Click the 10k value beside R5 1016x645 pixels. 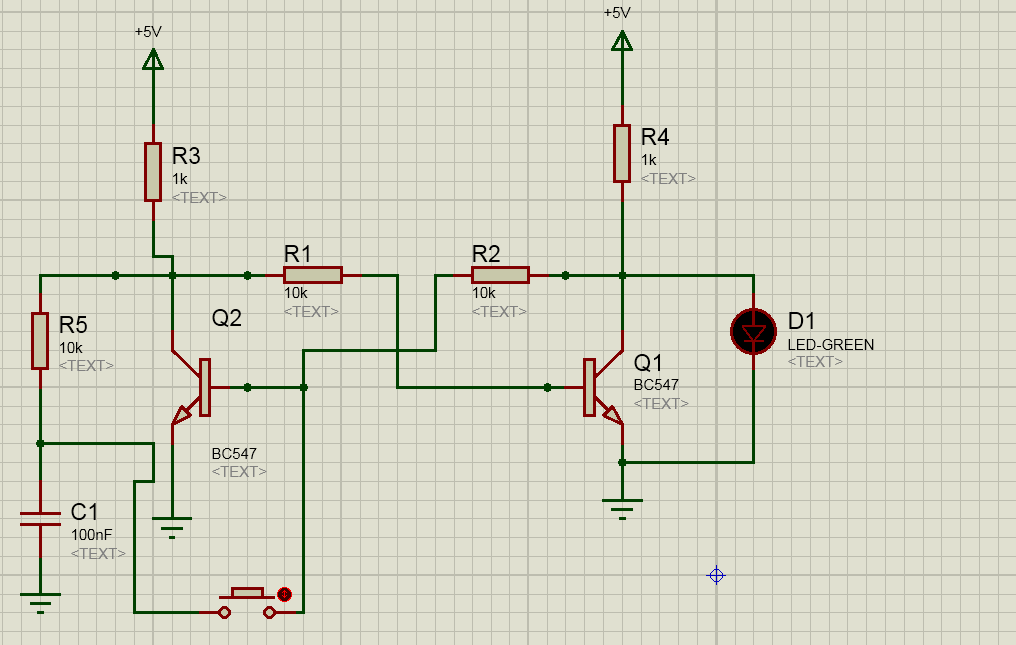click(x=71, y=348)
